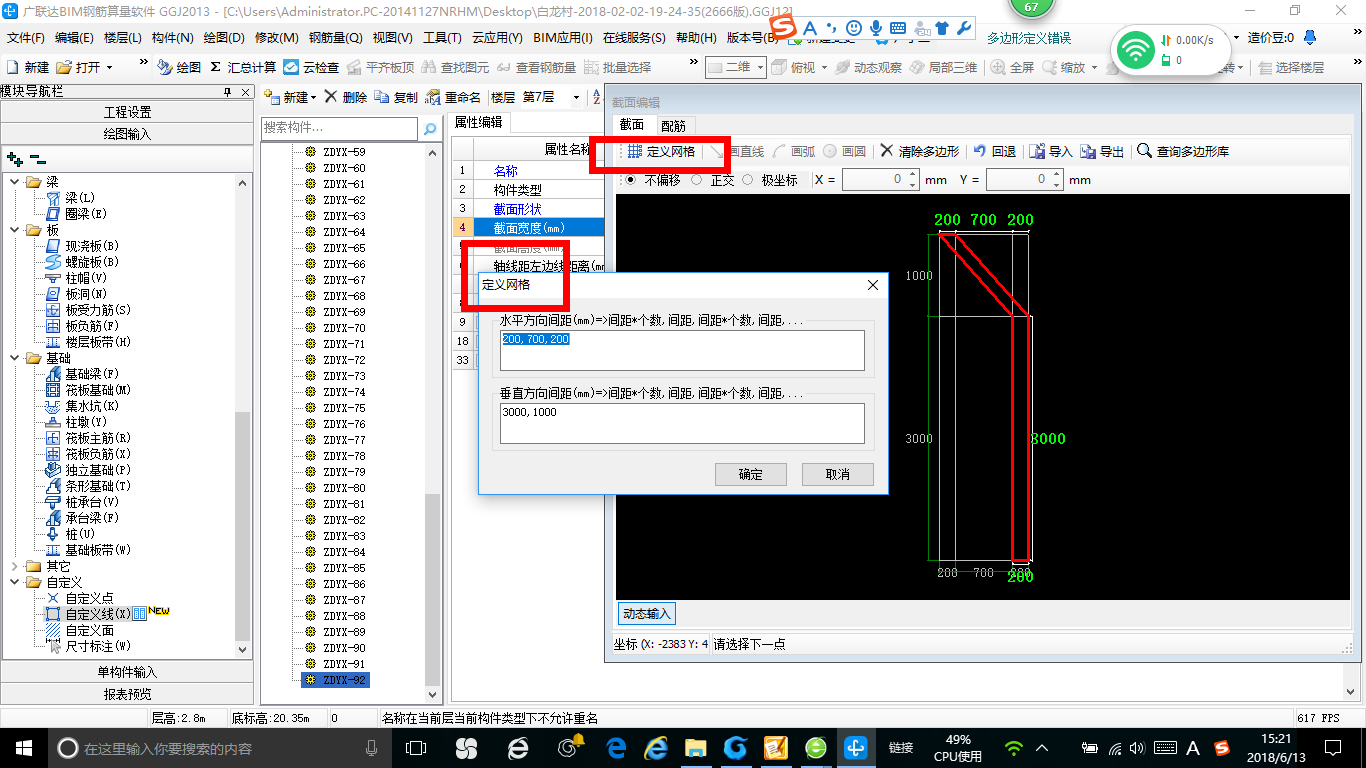Click the expand-all plus icon in navigator
The image size is (1366, 768).
click(x=14, y=159)
